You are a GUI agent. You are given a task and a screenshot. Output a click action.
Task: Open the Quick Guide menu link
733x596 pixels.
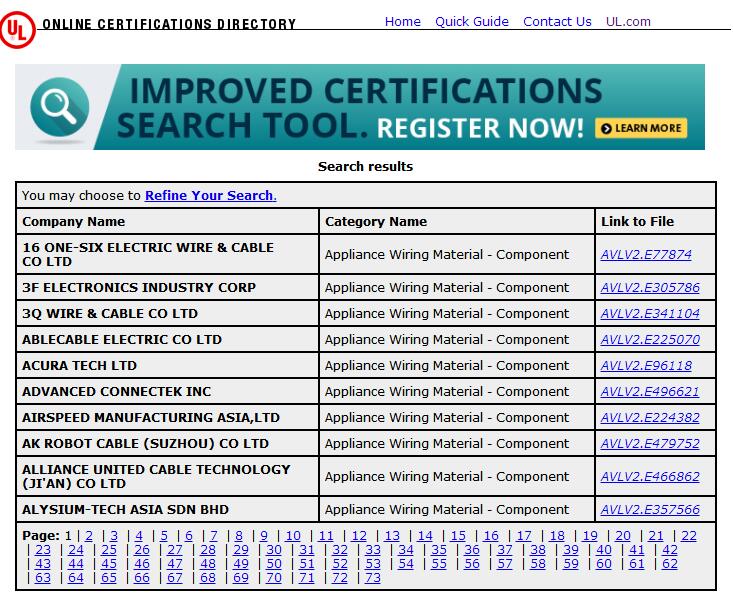coord(471,21)
